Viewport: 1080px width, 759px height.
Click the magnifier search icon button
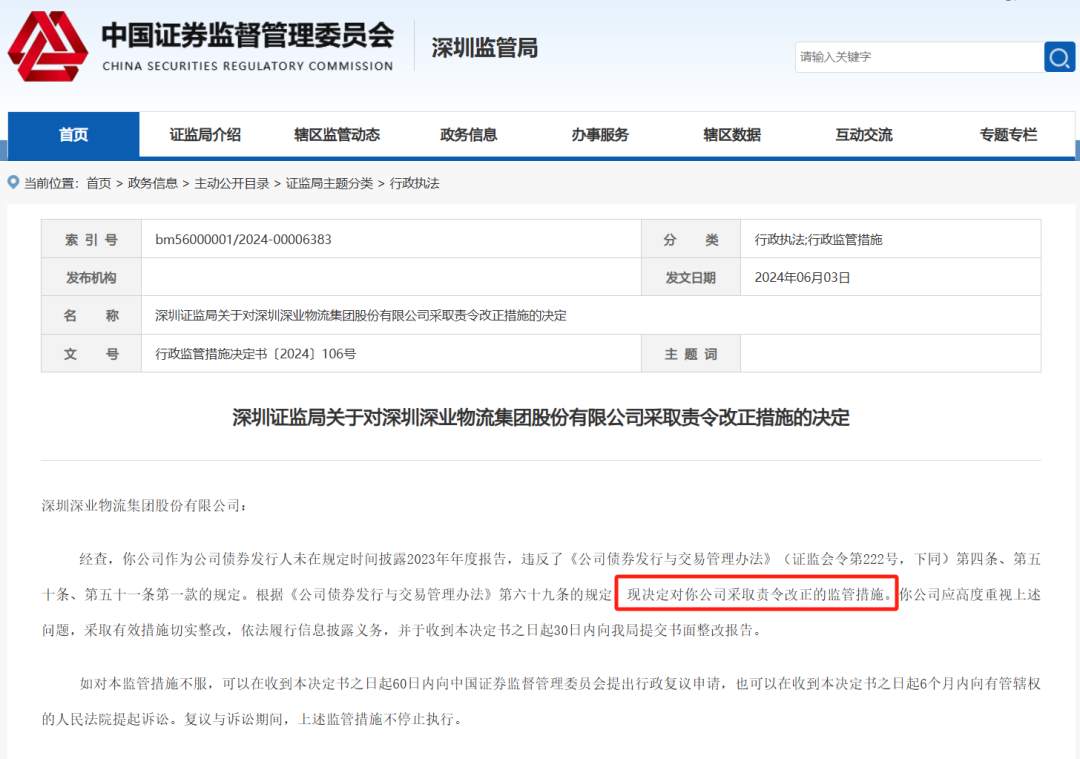click(1059, 57)
